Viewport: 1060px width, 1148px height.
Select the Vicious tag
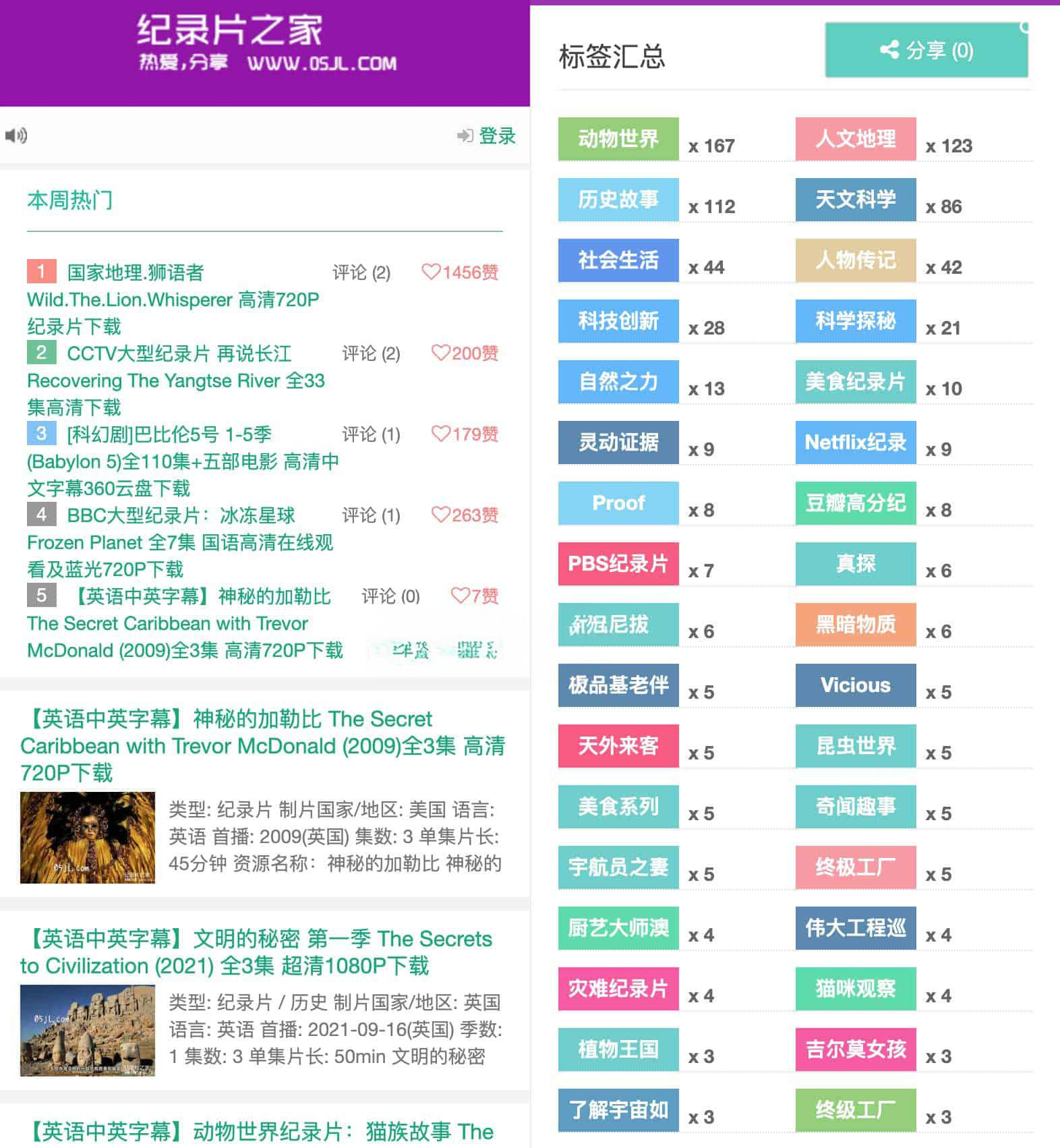856,685
